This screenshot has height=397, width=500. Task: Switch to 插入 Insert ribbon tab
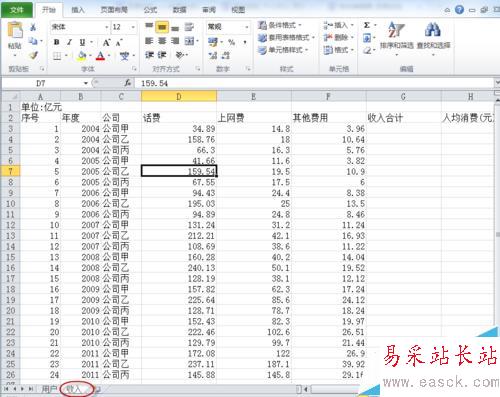pos(78,10)
